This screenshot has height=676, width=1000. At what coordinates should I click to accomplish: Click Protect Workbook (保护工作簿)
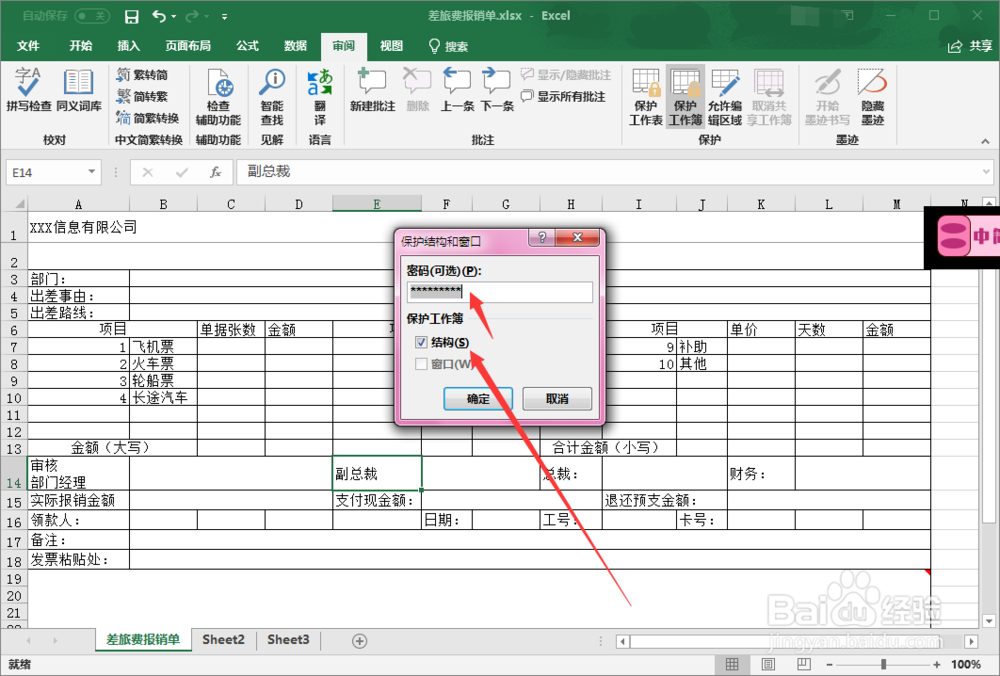686,98
